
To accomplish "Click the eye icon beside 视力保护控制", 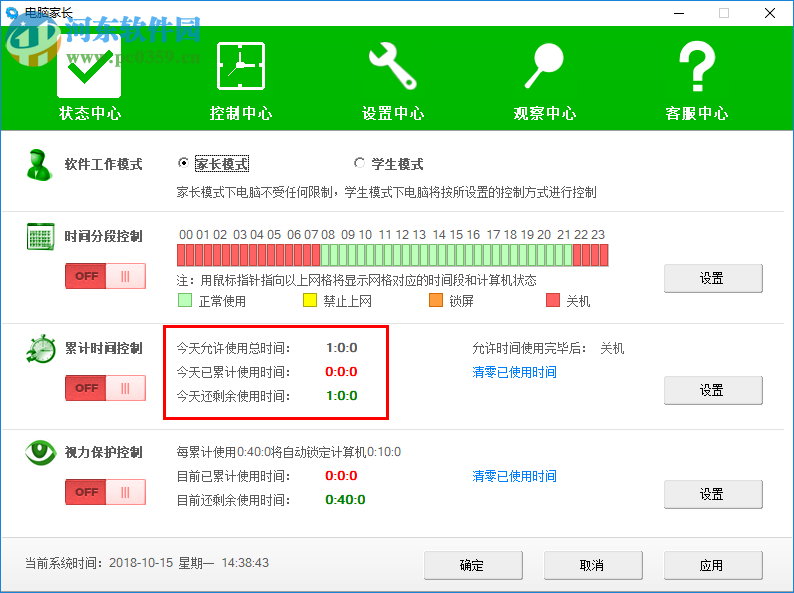I will [41, 452].
